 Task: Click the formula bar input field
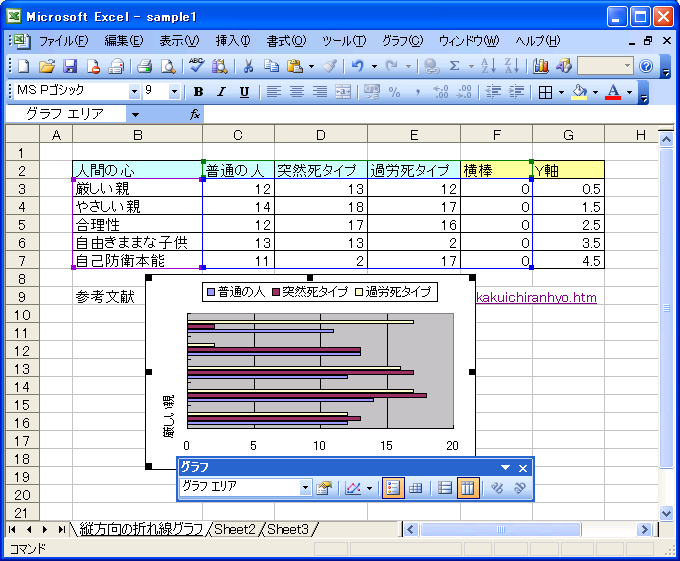point(438,114)
